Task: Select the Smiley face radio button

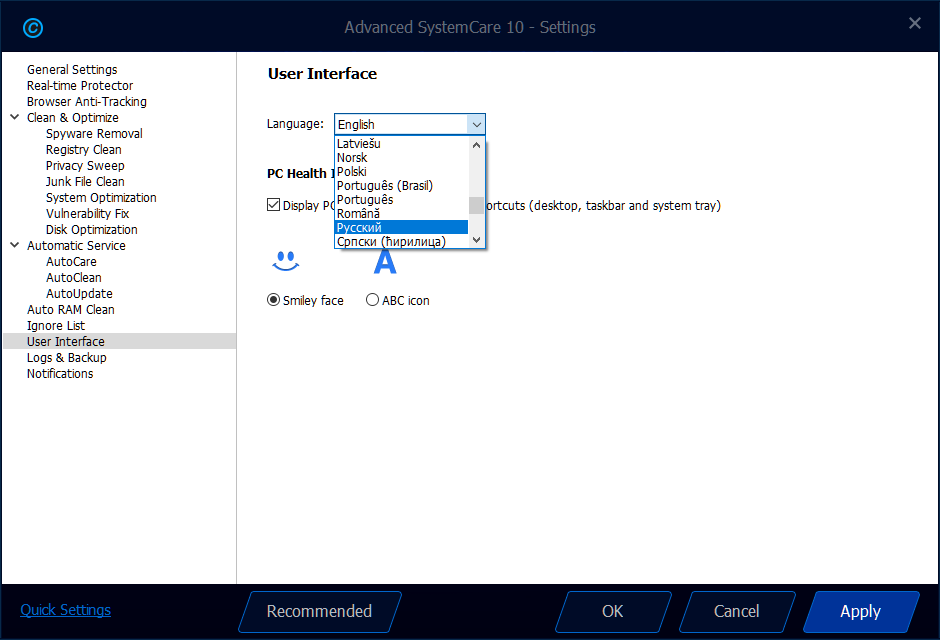Action: [x=274, y=300]
